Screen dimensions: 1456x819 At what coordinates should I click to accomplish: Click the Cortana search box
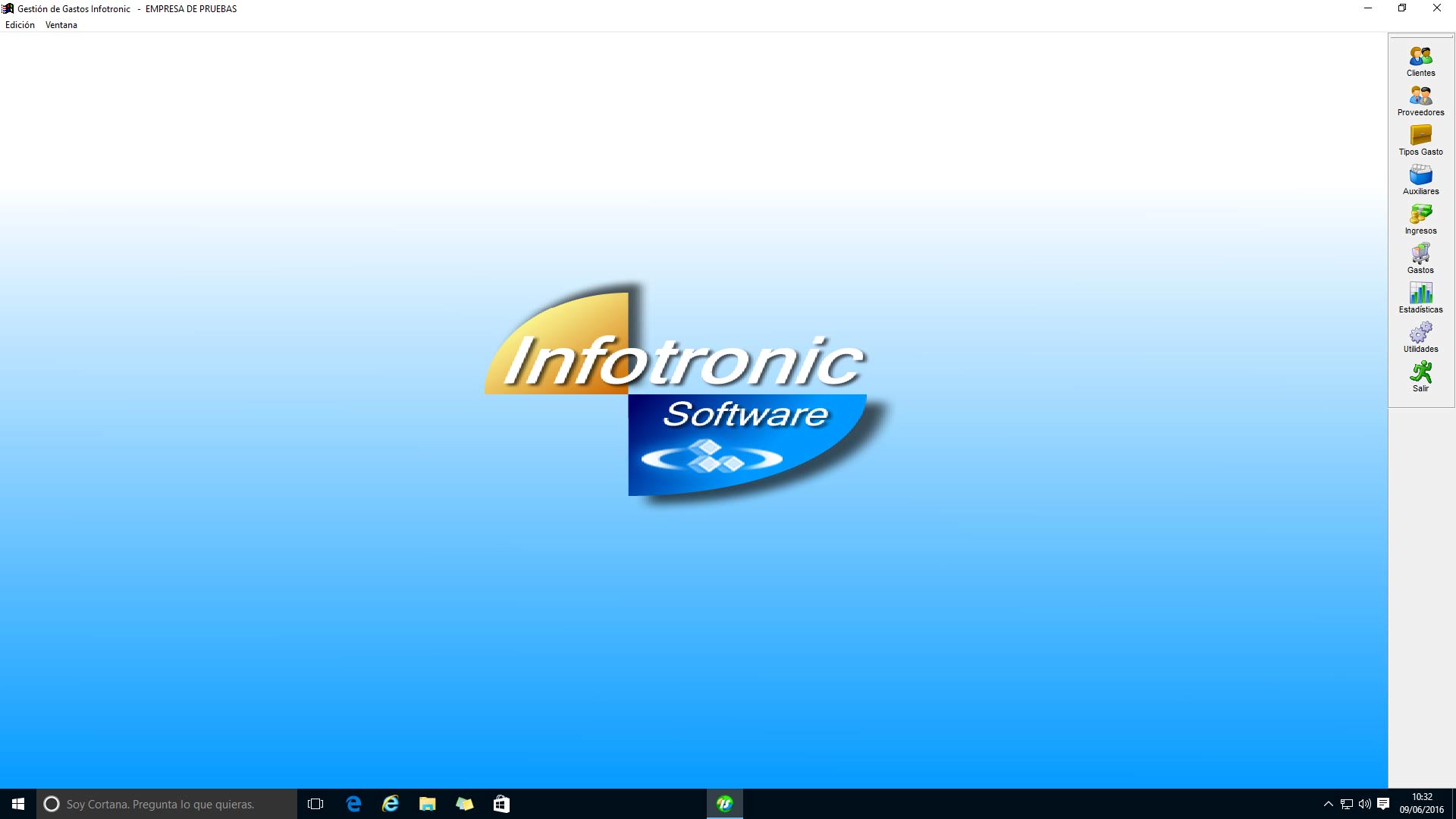tap(167, 804)
